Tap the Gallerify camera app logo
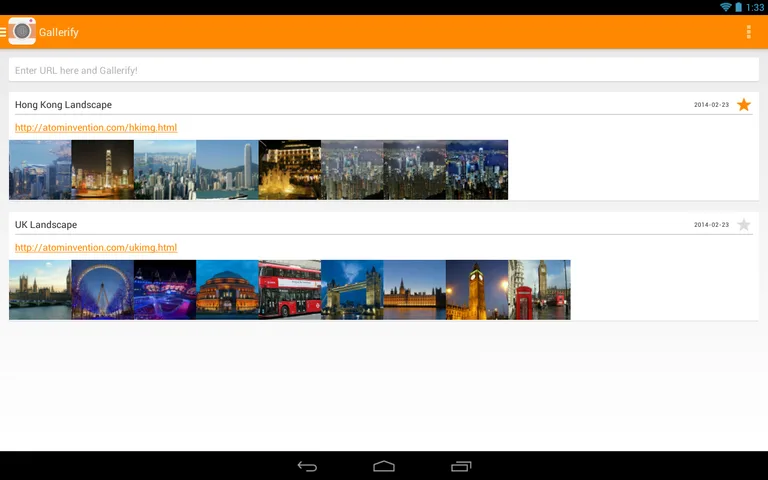 [22, 31]
